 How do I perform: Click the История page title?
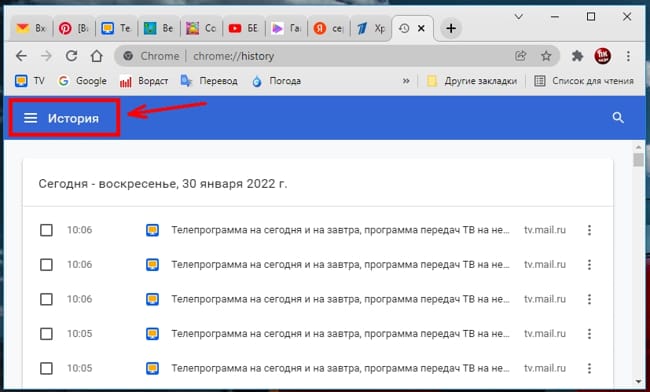click(73, 118)
